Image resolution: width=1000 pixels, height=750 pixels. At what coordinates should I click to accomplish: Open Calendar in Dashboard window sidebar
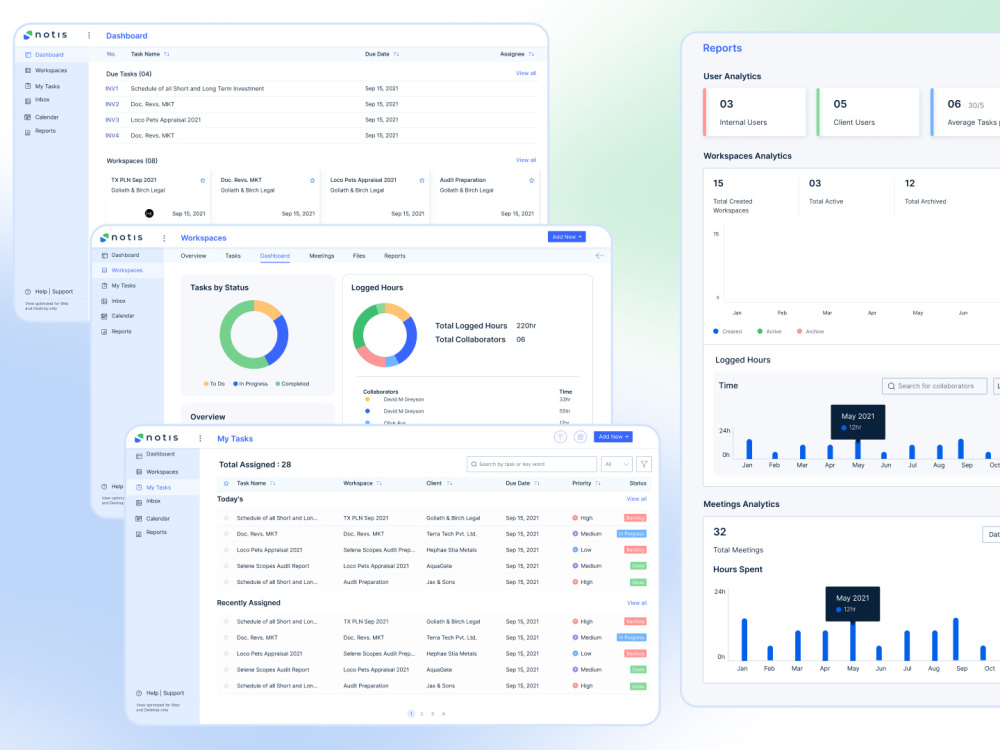(47, 117)
